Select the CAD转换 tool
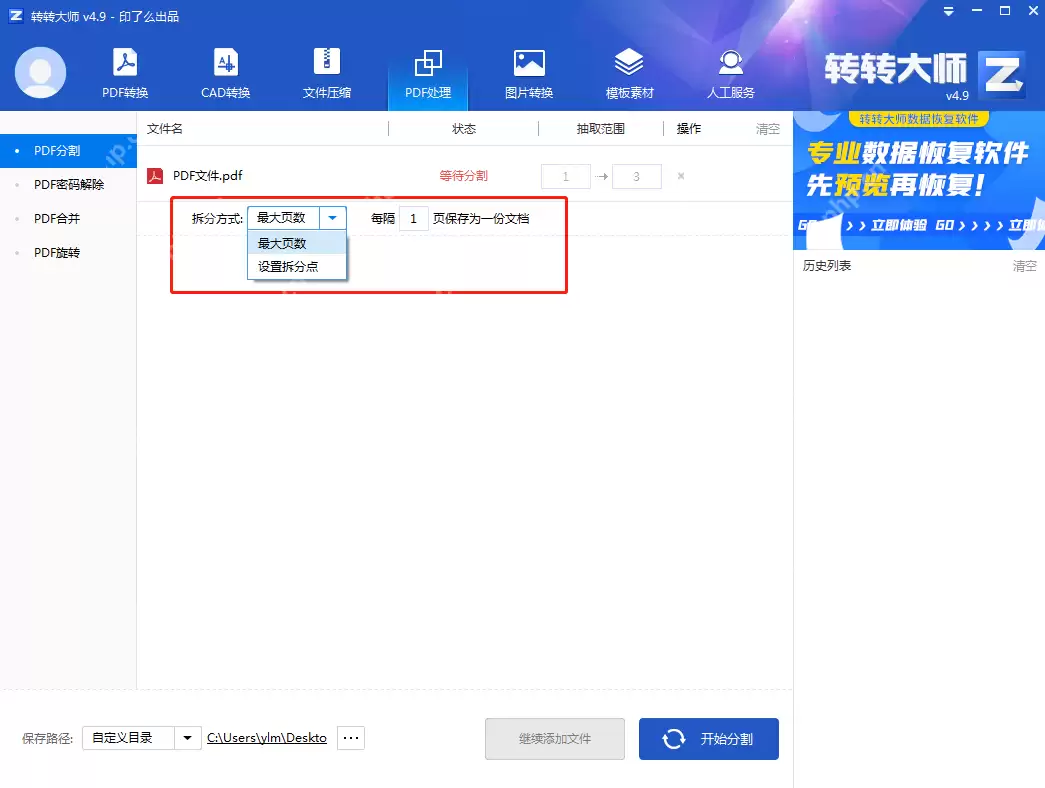The width and height of the screenshot is (1045, 788). pyautogui.click(x=224, y=72)
